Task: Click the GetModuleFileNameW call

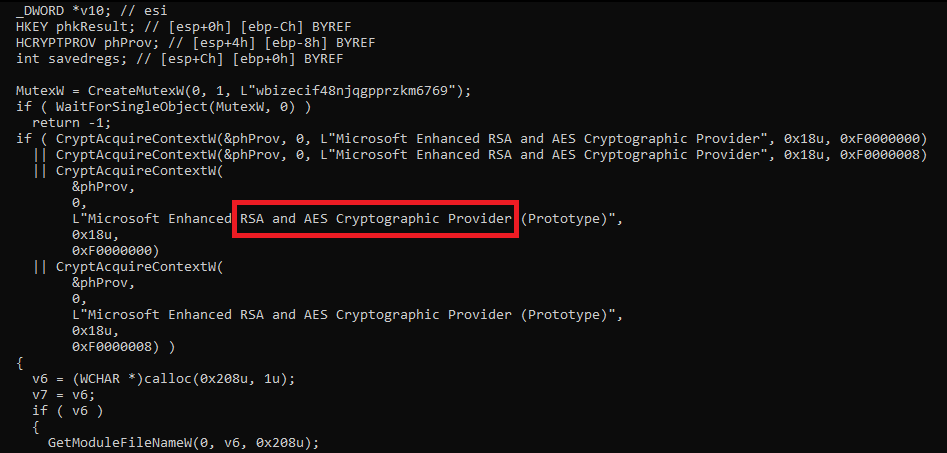Action: pos(183,442)
